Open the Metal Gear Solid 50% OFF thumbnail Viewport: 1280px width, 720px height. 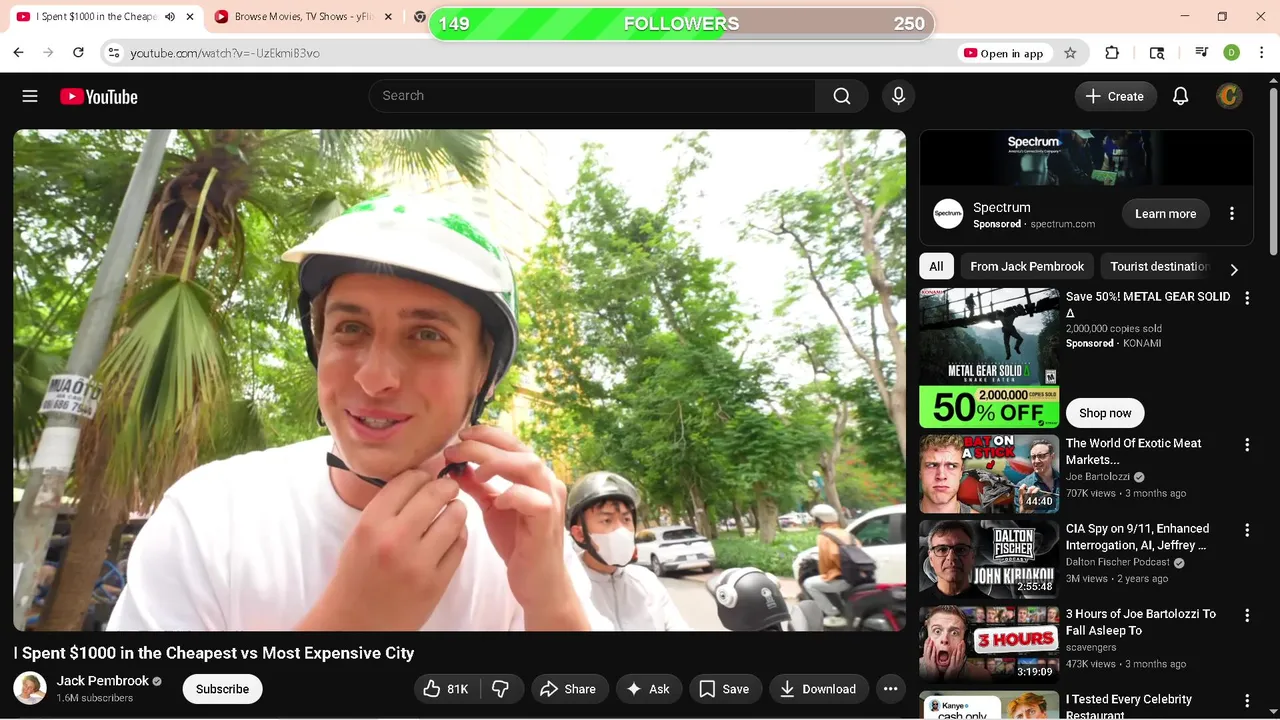[x=989, y=358]
